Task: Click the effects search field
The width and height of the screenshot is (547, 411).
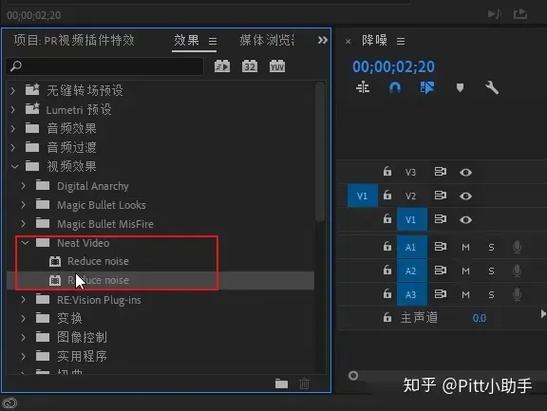Action: pos(105,66)
